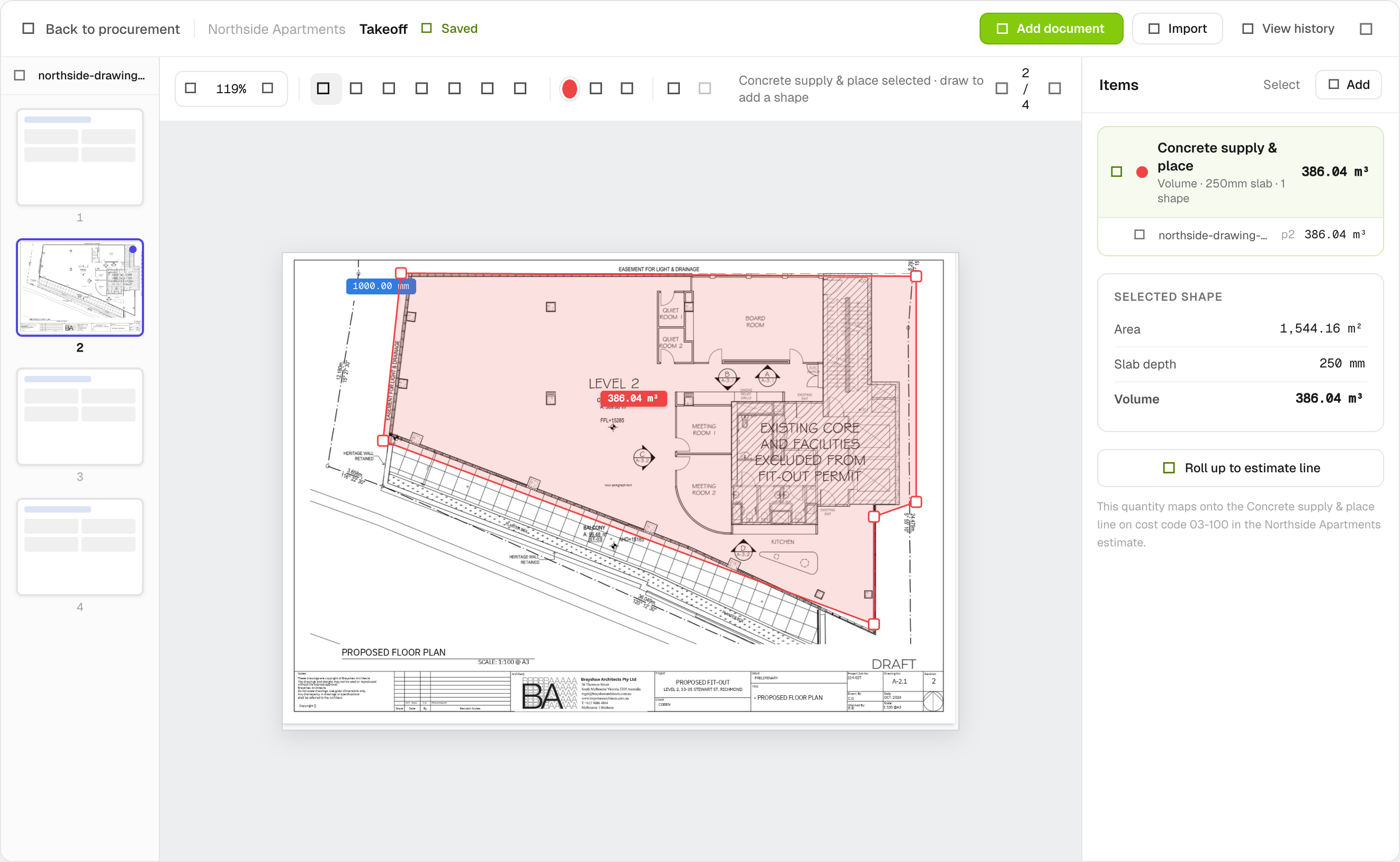Click Roll up to estimate line
The image size is (1400, 862).
pos(1240,468)
